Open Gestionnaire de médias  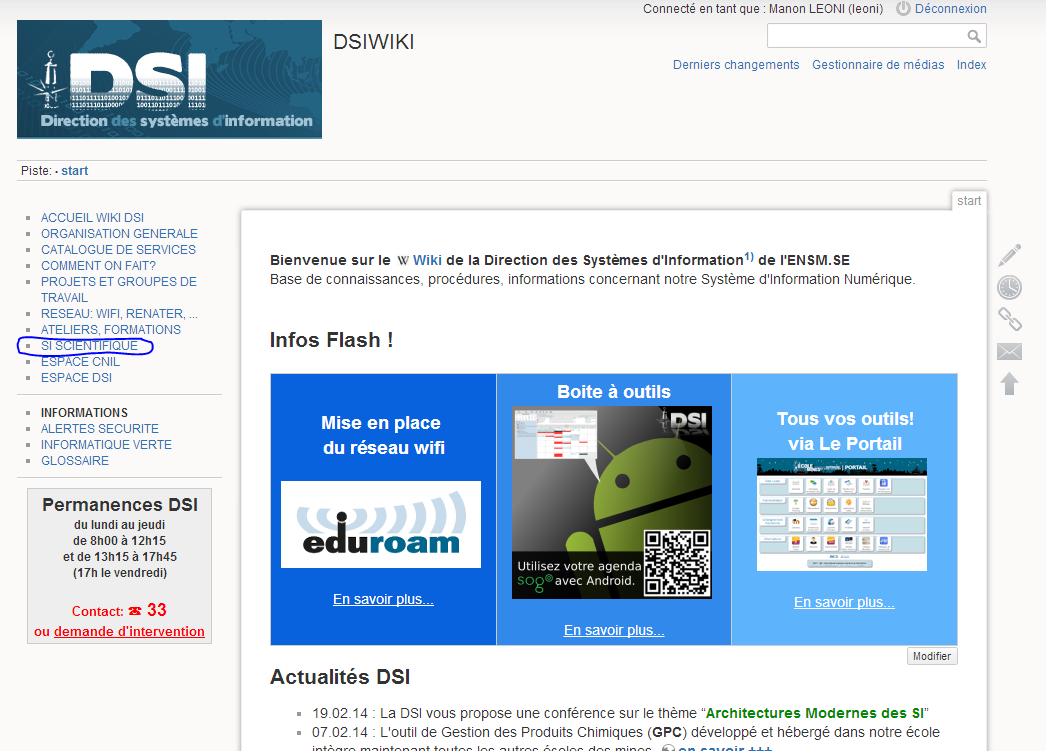pos(878,65)
